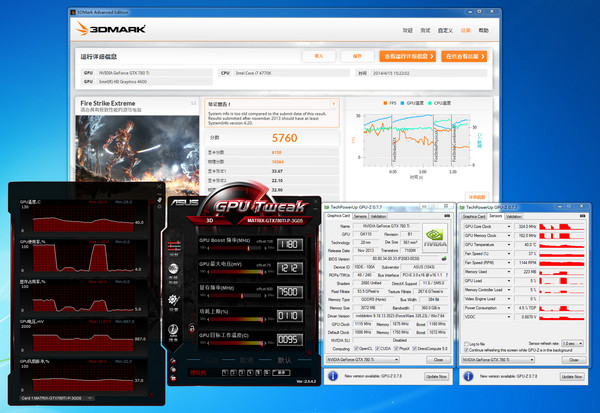The height and width of the screenshot is (413, 600).
Task: Click Close in GPU-Z Graphics Card window
Action: click(438, 360)
